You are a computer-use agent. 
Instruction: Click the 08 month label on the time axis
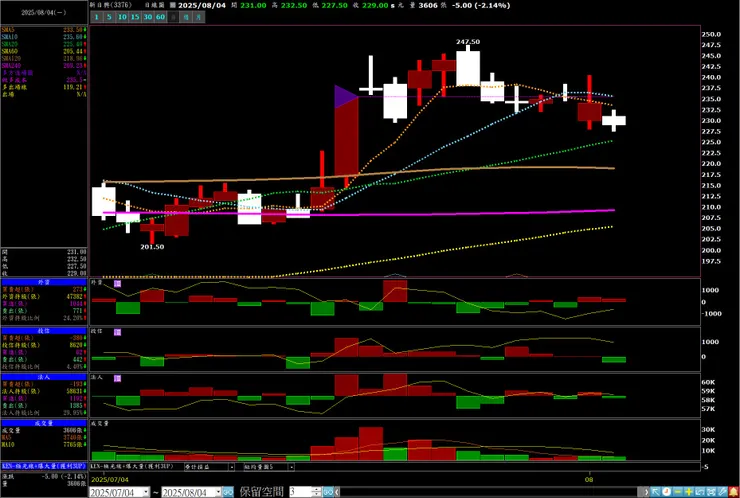click(x=589, y=480)
